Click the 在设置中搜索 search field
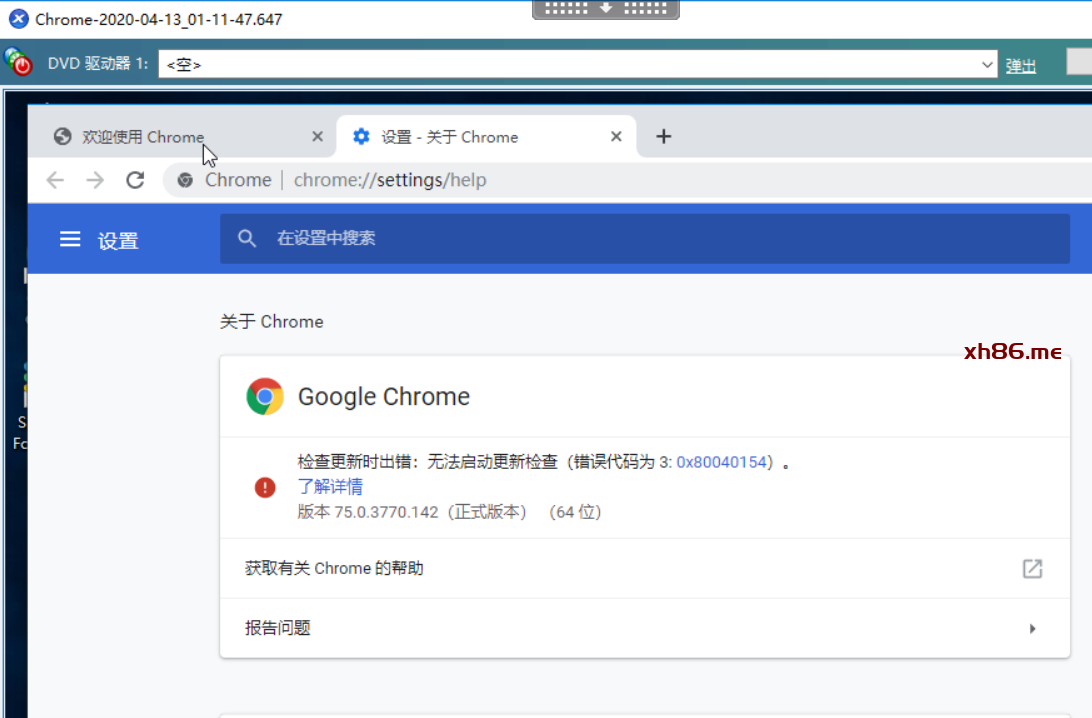Screen dimensions: 1092x718 [640, 239]
